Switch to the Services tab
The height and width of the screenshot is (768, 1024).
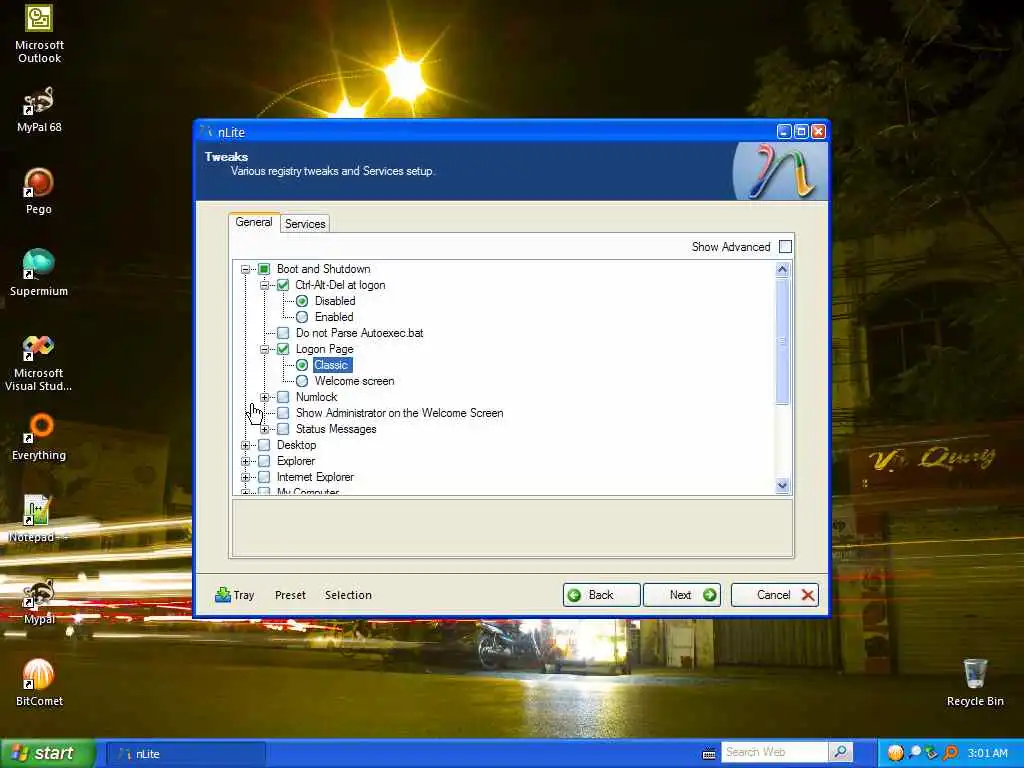(x=305, y=223)
